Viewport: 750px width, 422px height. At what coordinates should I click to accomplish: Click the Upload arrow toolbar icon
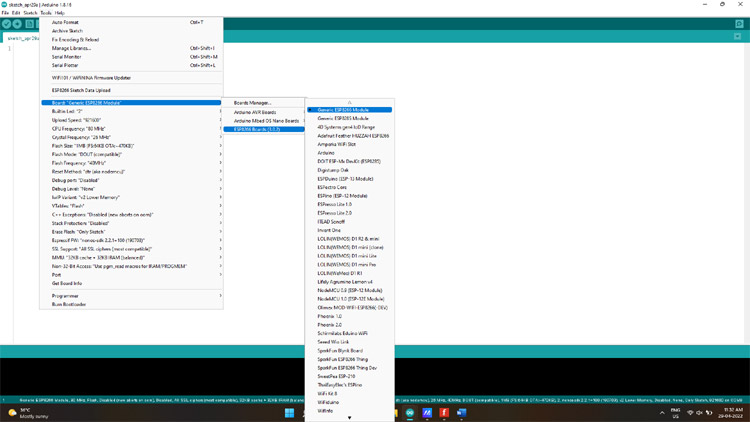[x=17, y=24]
